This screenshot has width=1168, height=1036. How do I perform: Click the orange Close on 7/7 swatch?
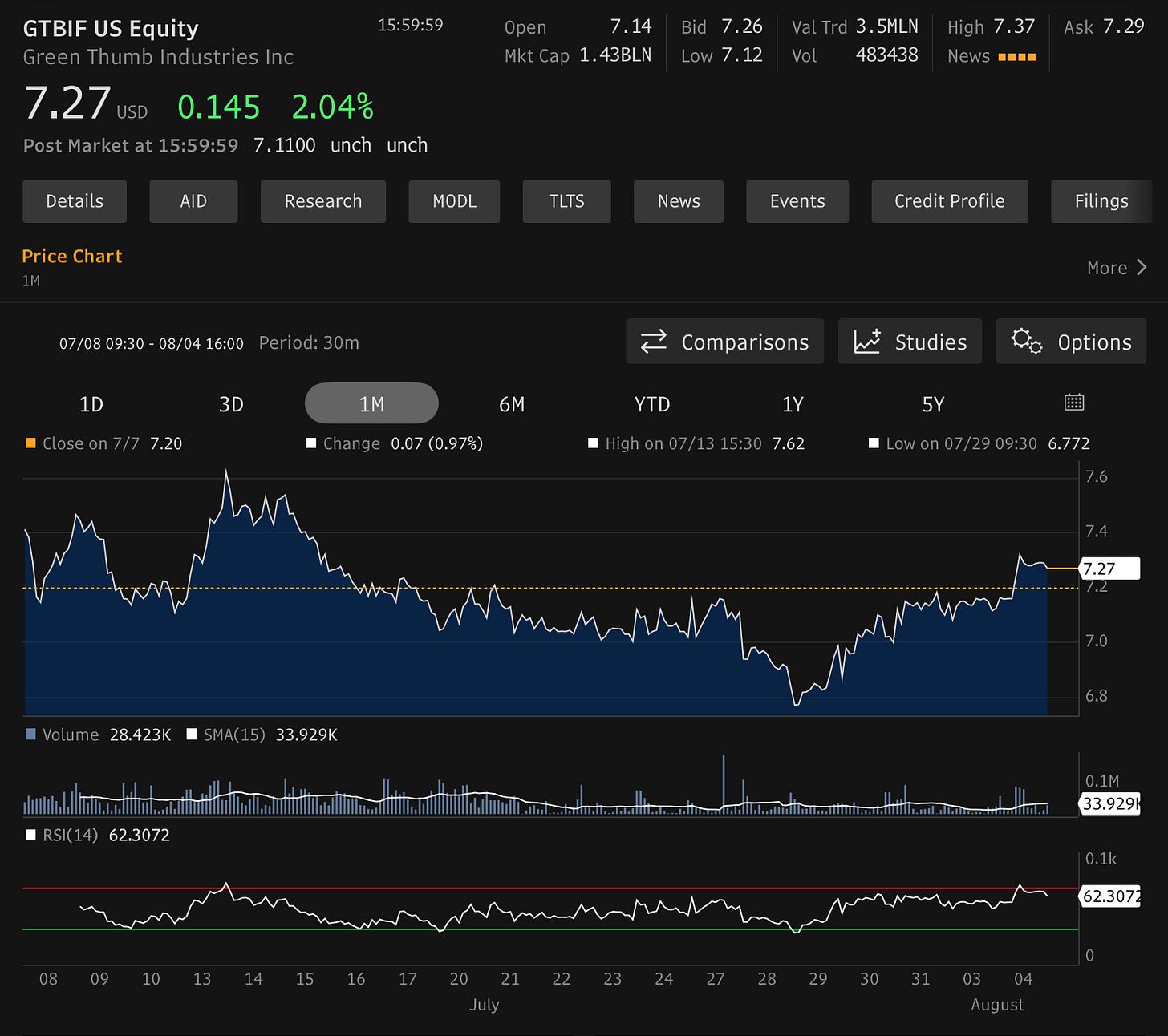(x=30, y=443)
